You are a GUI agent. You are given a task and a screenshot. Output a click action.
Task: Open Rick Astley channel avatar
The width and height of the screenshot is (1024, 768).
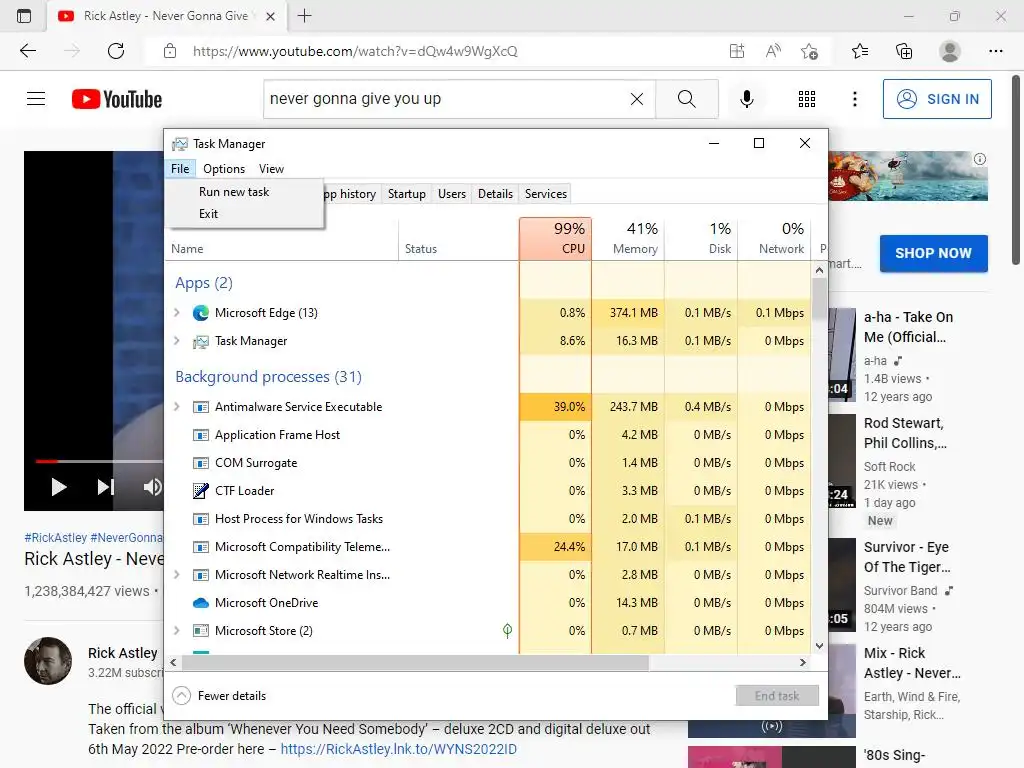pyautogui.click(x=48, y=661)
